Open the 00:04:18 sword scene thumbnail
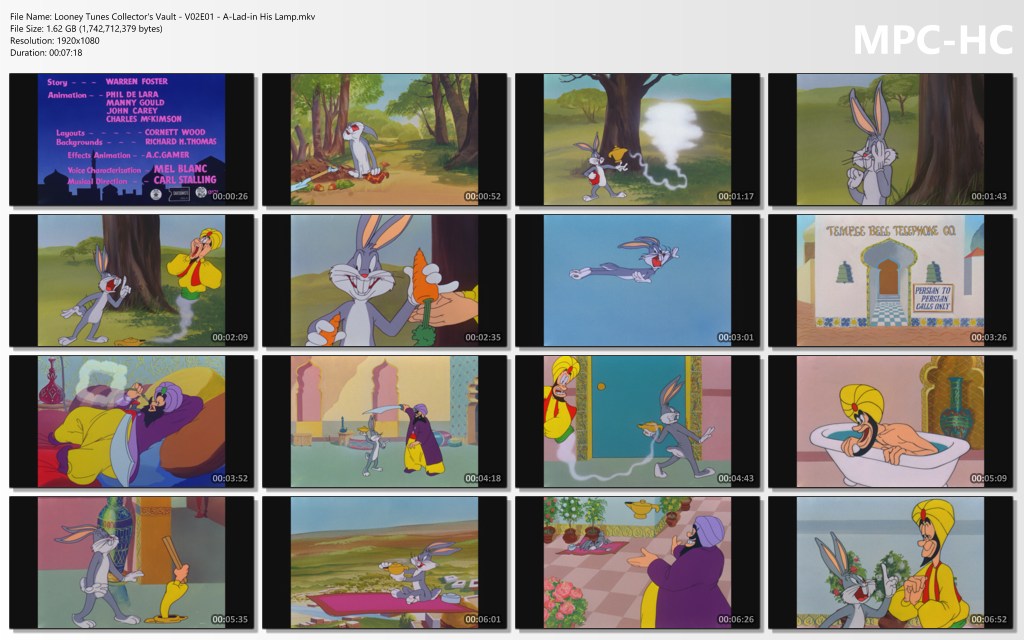Image resolution: width=1024 pixels, height=640 pixels. click(385, 421)
